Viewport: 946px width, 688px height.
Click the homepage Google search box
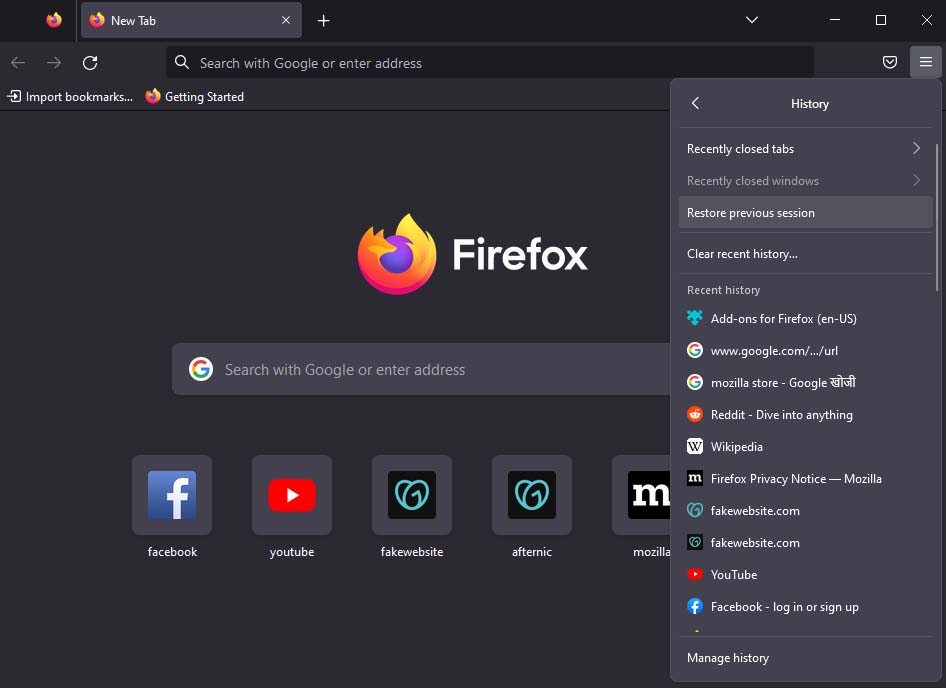[421, 369]
